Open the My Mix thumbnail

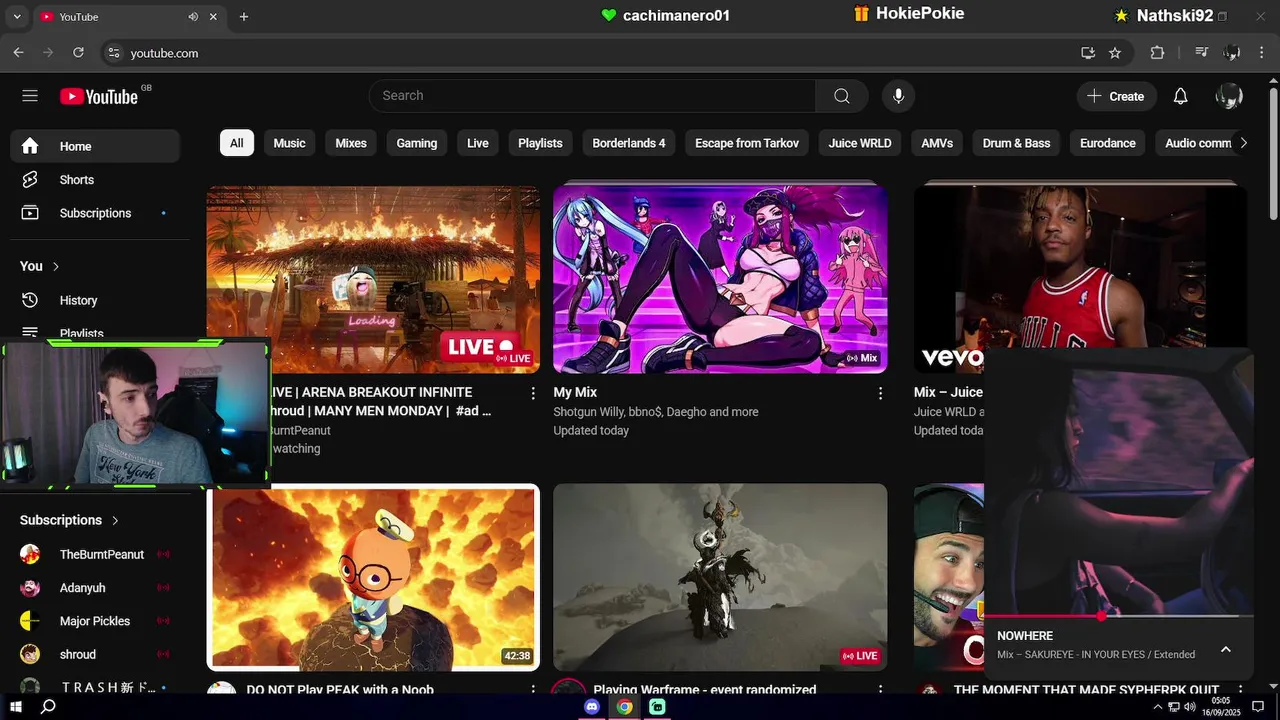[720, 280]
